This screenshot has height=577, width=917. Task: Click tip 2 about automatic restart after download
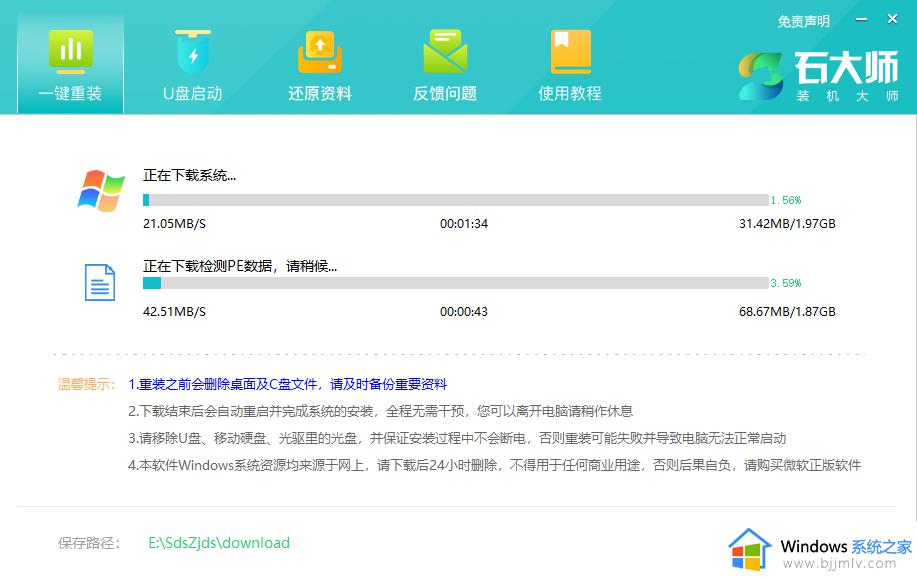pyautogui.click(x=381, y=411)
